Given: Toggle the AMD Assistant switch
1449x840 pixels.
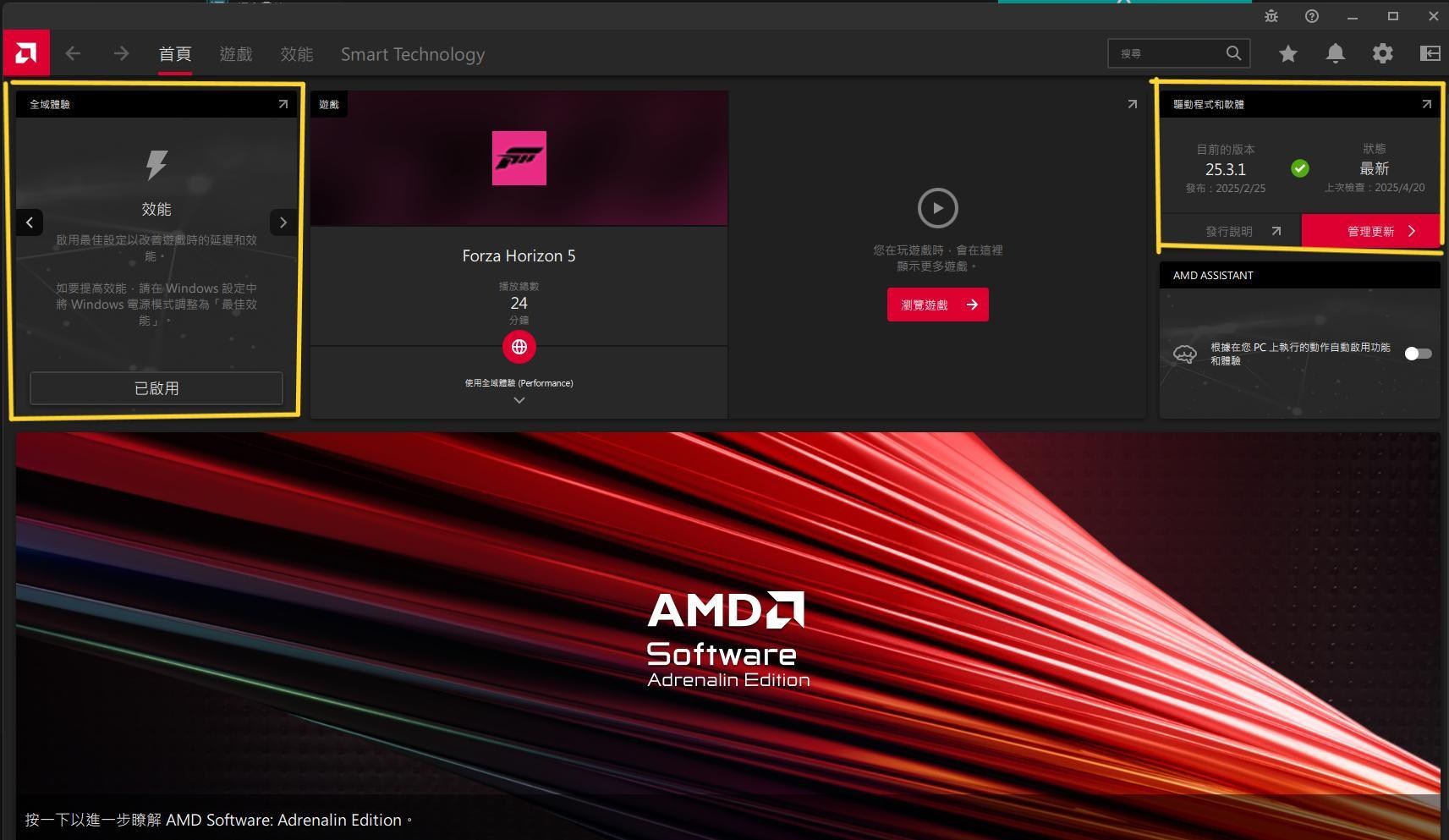Looking at the screenshot, I should 1419,354.
